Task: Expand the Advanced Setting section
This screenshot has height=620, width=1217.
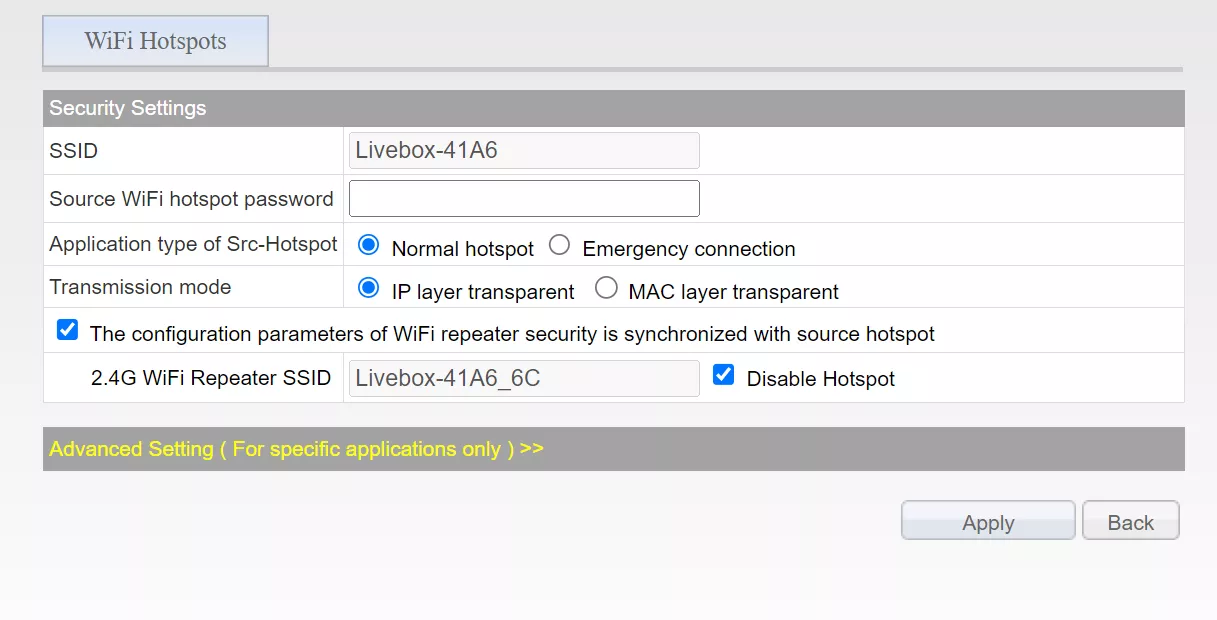Action: tap(296, 449)
